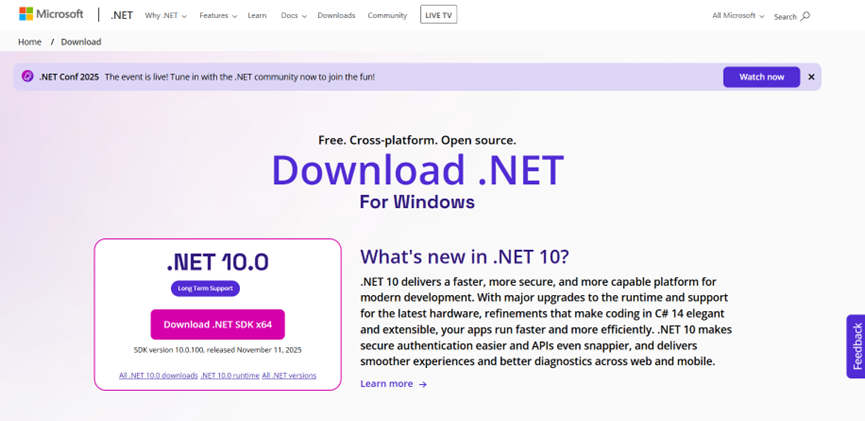Screen dimensions: 865x421
Task: Open the .NET home brand link
Action: point(121,15)
